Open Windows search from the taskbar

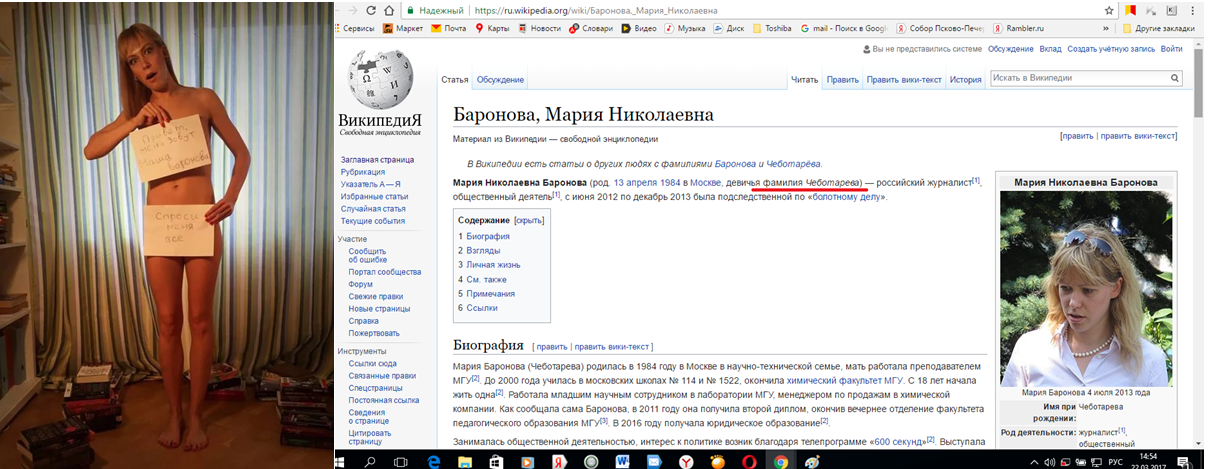(370, 461)
